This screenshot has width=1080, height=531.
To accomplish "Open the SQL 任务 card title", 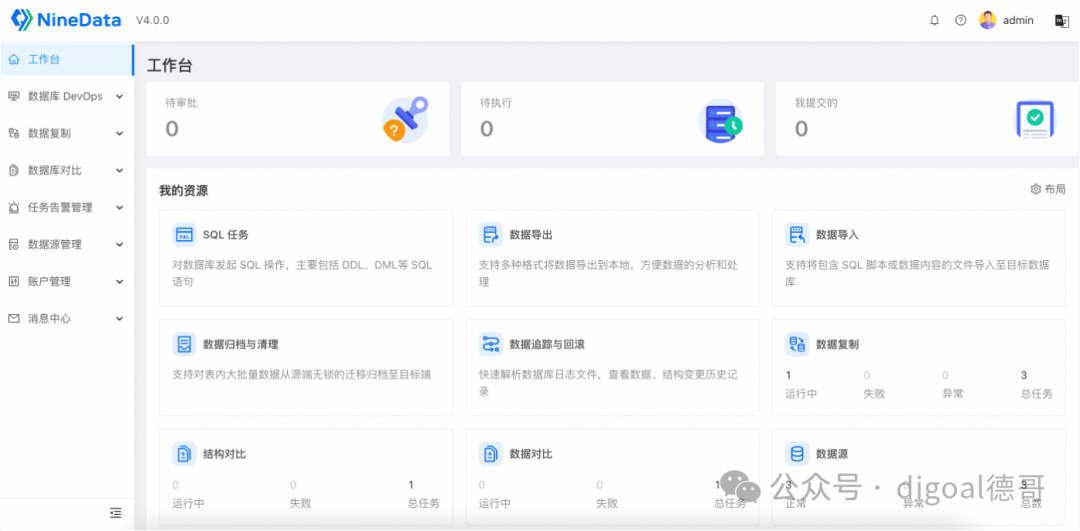I will pos(225,235).
